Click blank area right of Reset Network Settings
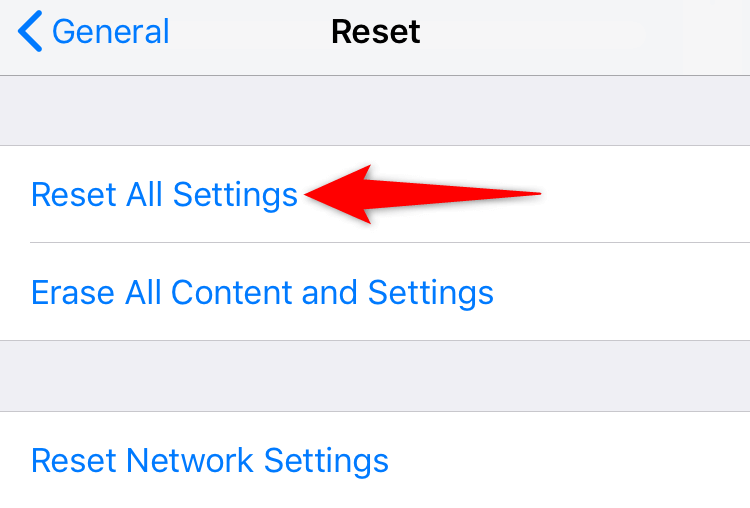 [x=569, y=461]
